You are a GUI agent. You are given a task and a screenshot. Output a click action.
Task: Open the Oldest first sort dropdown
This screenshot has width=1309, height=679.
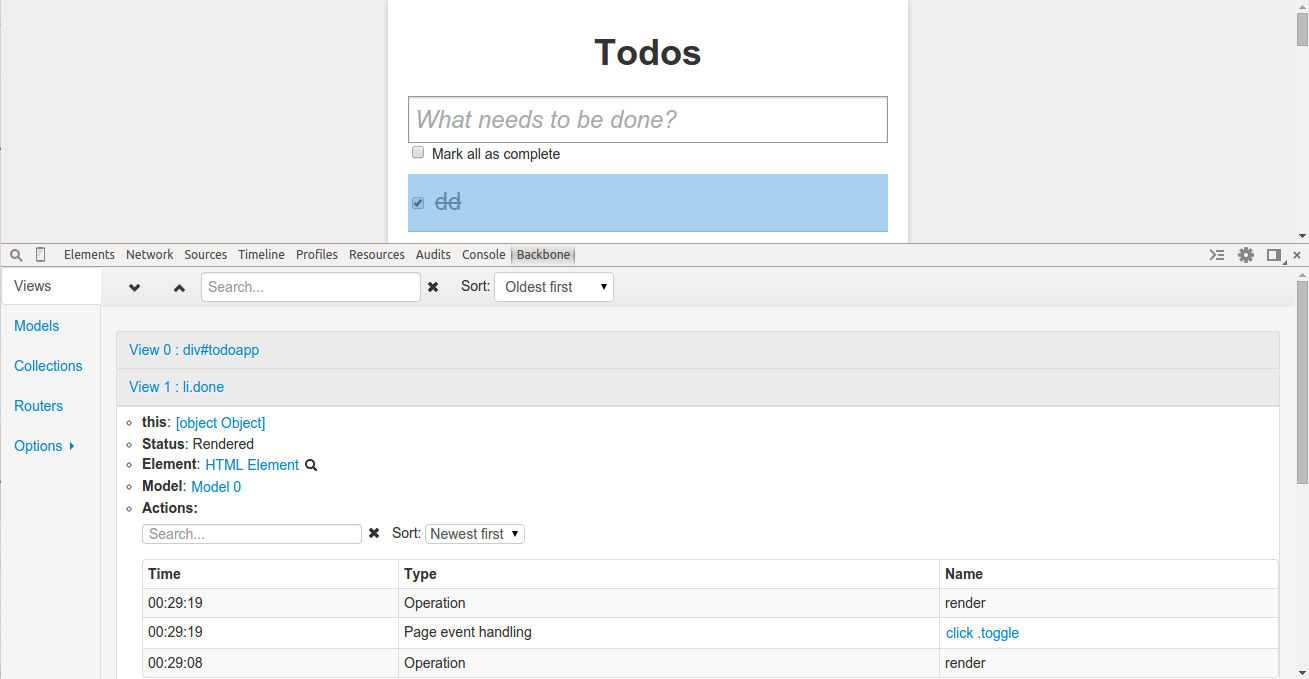tap(554, 287)
